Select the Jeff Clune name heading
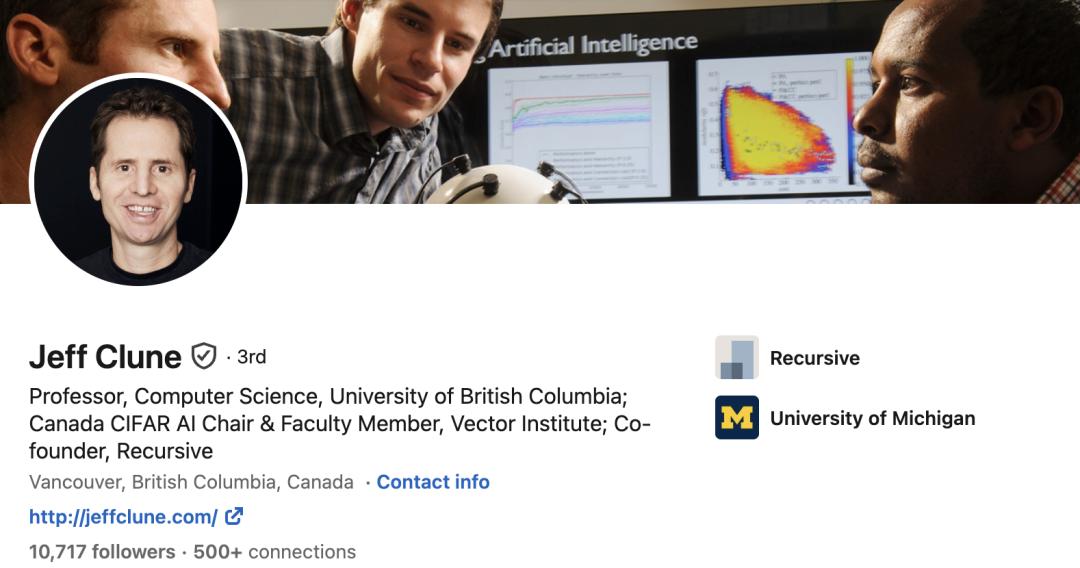Image resolution: width=1080 pixels, height=568 pixels. (105, 357)
